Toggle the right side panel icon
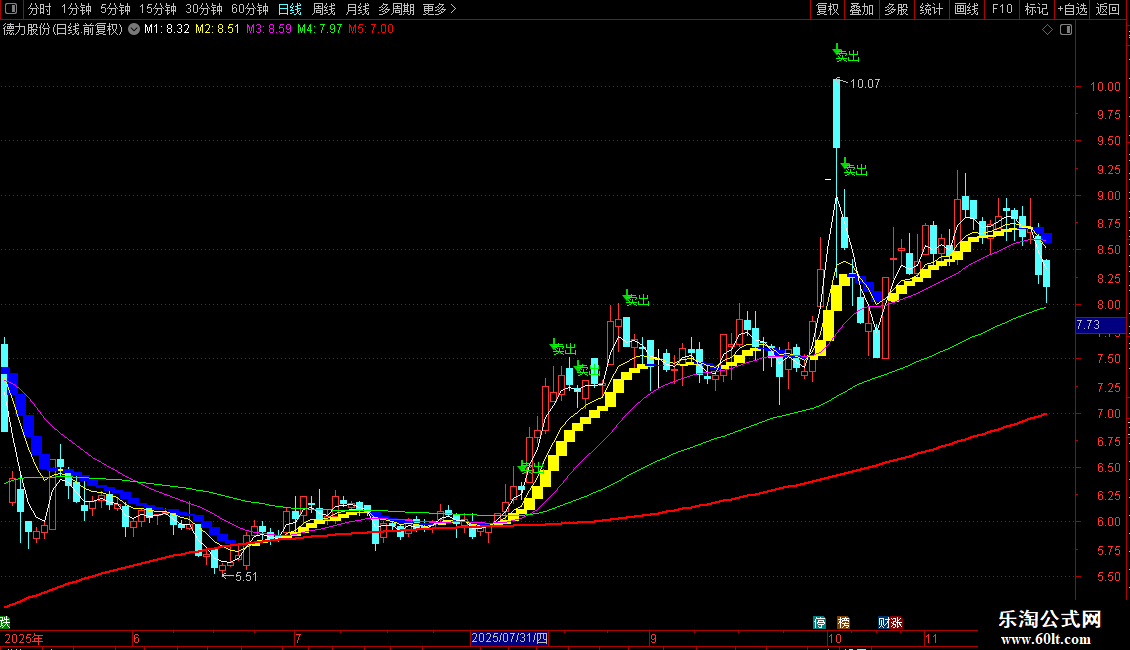The height and width of the screenshot is (650, 1130). tap(1066, 30)
